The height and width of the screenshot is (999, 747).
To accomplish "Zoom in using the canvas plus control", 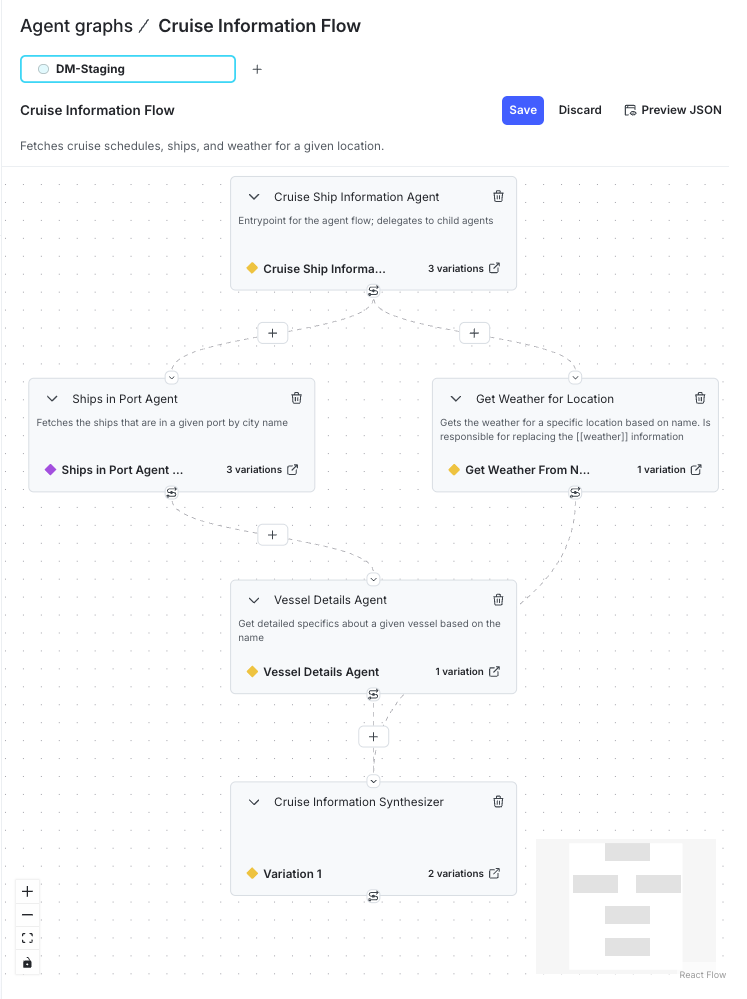I will [x=27, y=890].
